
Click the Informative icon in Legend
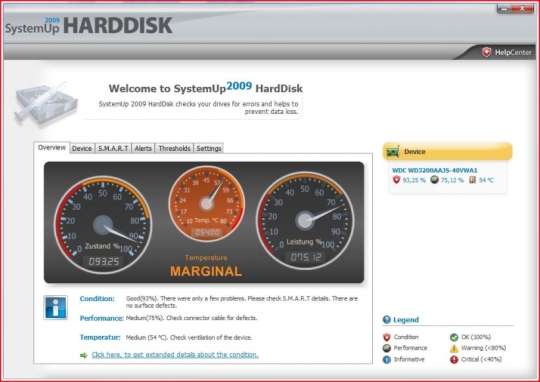click(x=387, y=360)
